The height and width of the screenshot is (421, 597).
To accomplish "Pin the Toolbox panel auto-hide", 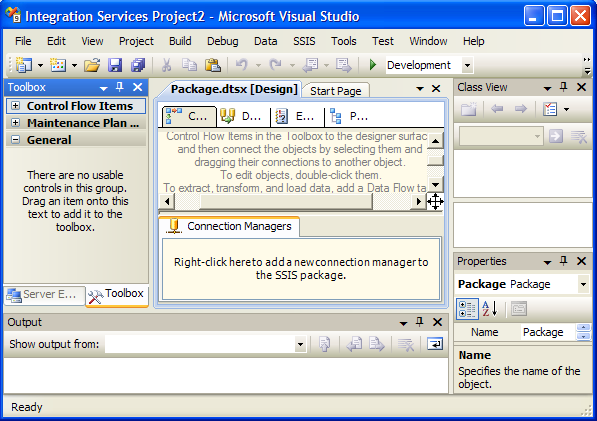I will pyautogui.click(x=120, y=87).
